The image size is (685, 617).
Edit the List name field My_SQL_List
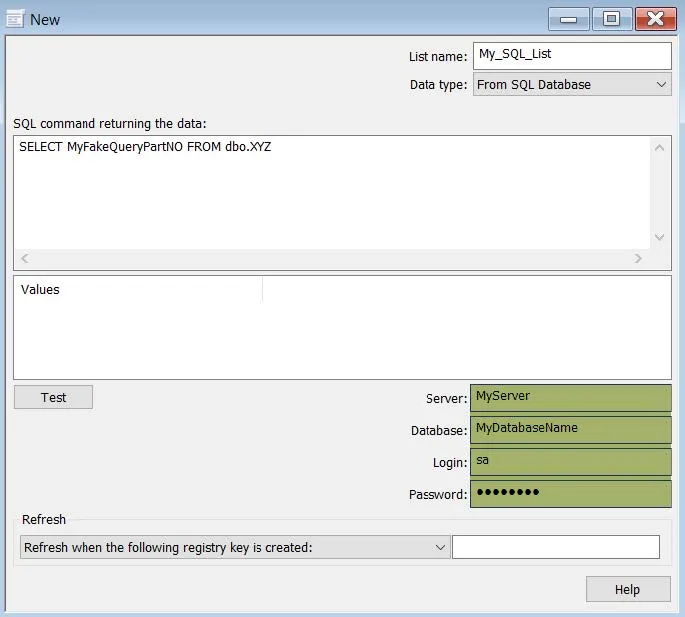click(572, 55)
